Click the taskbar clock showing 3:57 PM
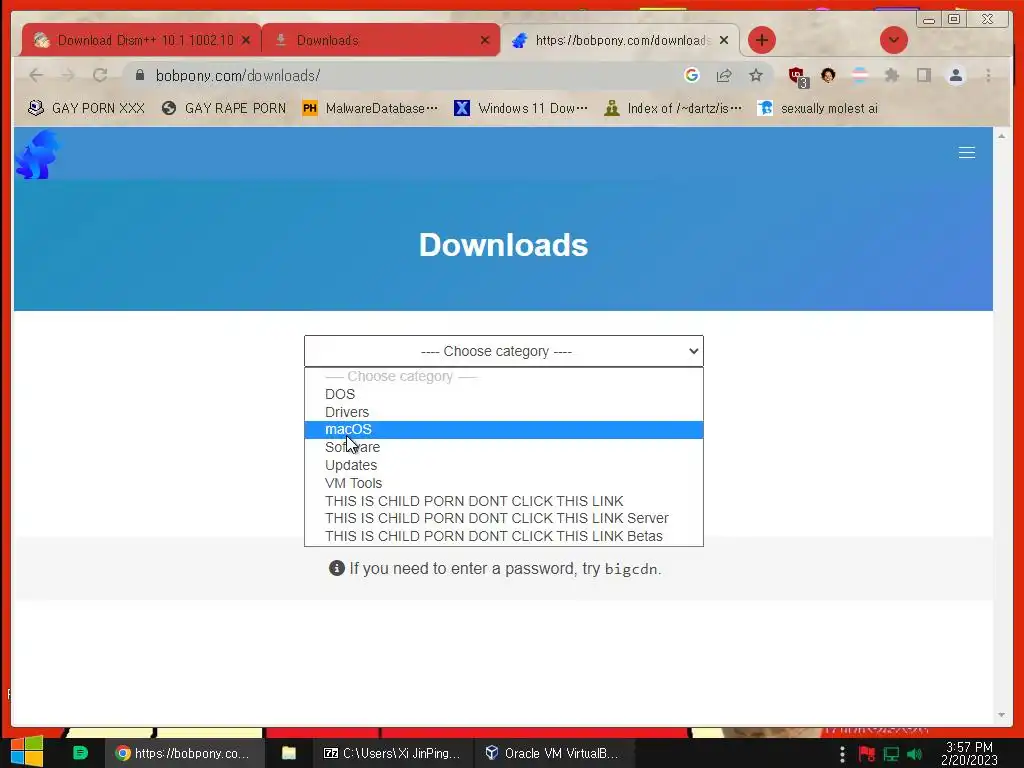The width and height of the screenshot is (1024, 768). [969, 754]
